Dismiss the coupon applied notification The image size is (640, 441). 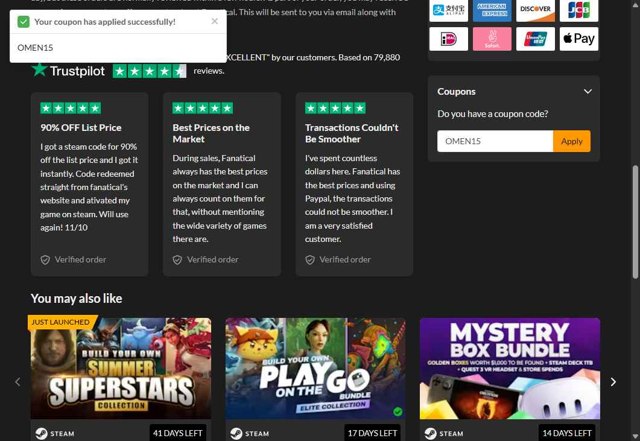[214, 21]
